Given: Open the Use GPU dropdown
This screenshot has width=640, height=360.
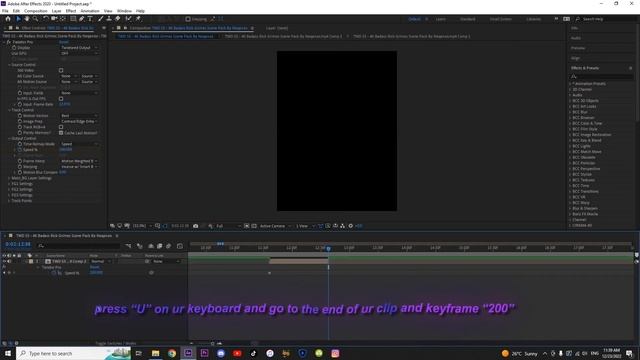Looking at the screenshot, I should tap(79, 53).
